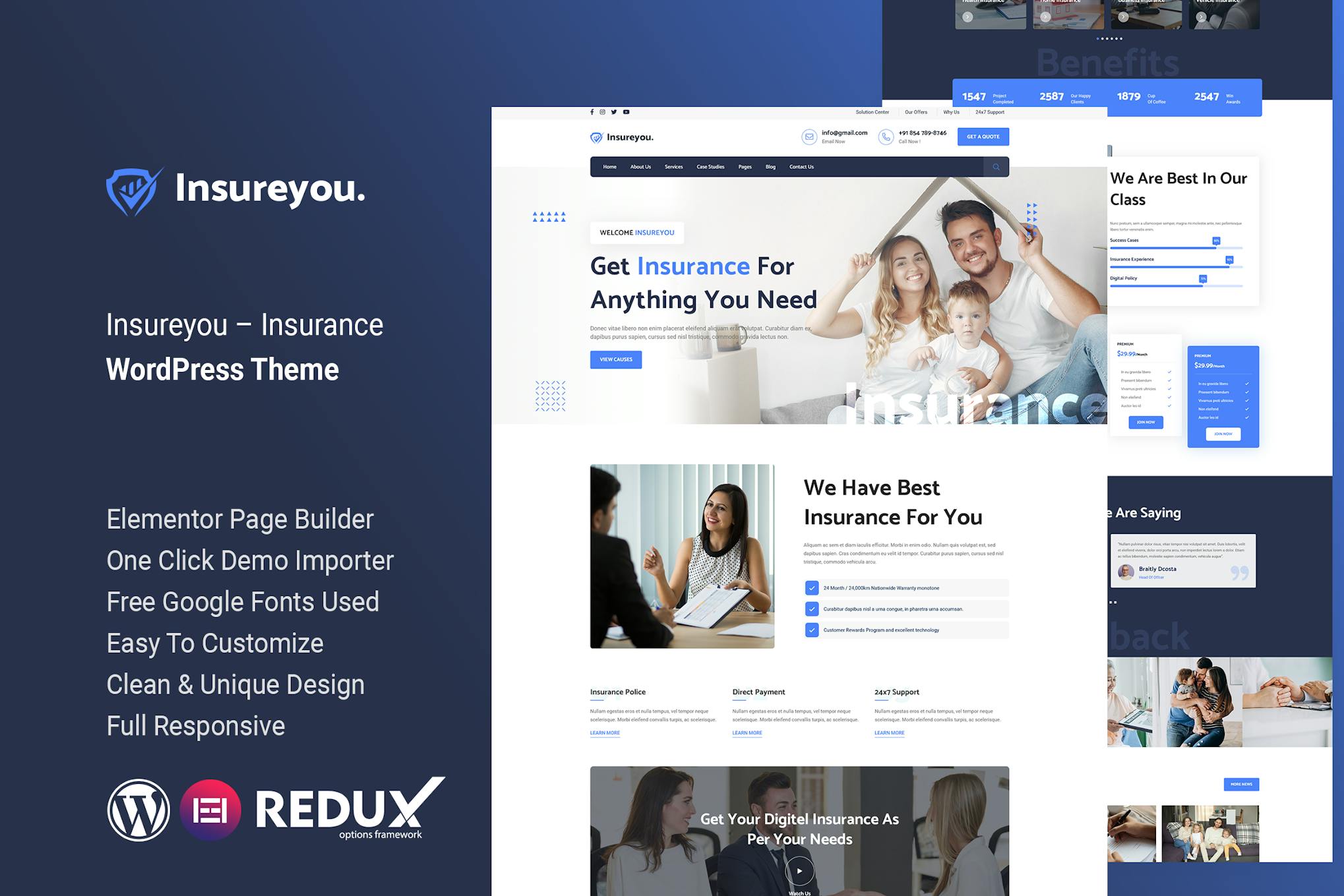The width and height of the screenshot is (1344, 896).
Task: Click checkbox by Customer Rewards Program
Action: (x=812, y=630)
